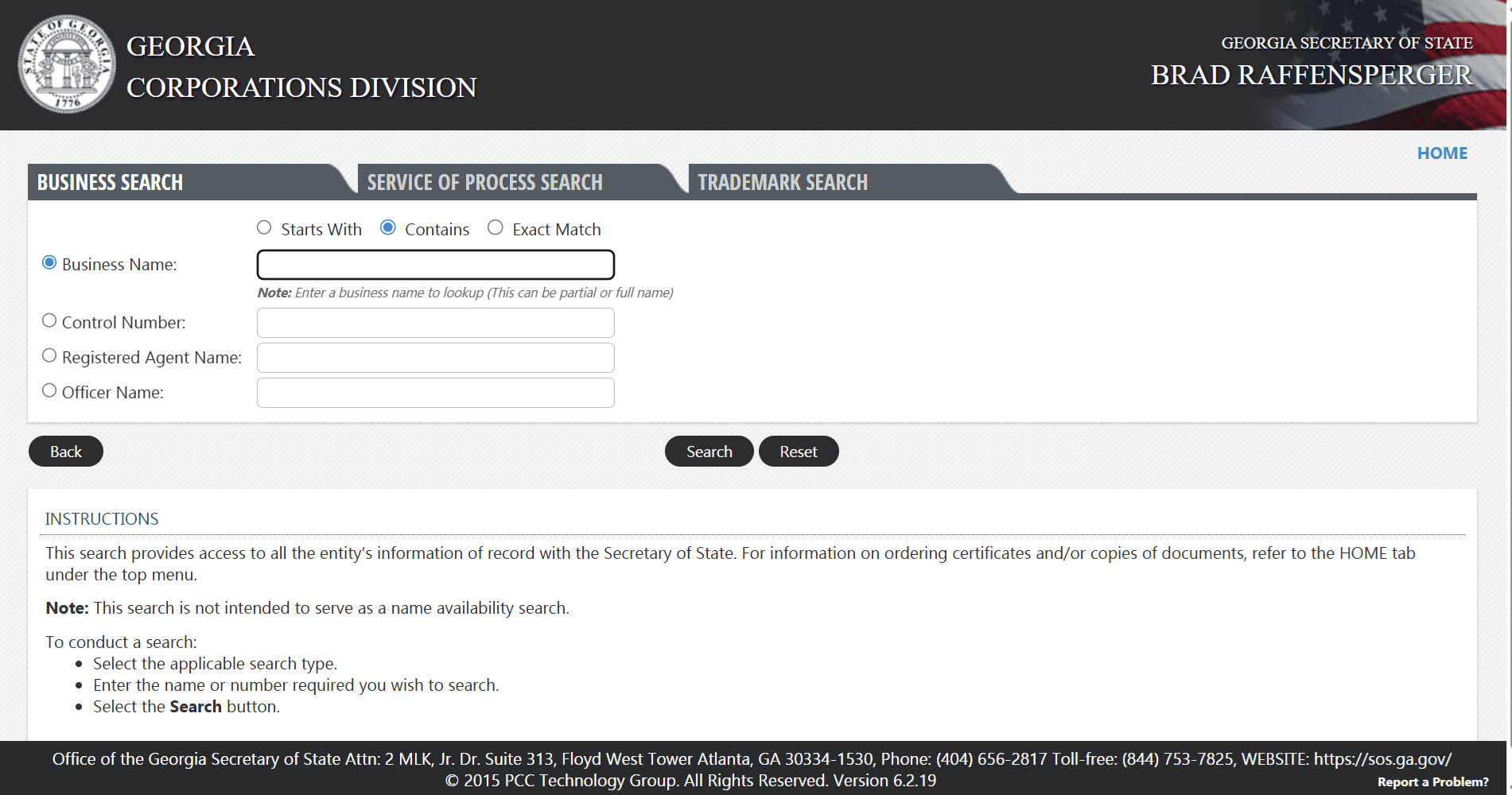Open the Trademark Search tab
Screen dimensions: 1512x795
783,182
